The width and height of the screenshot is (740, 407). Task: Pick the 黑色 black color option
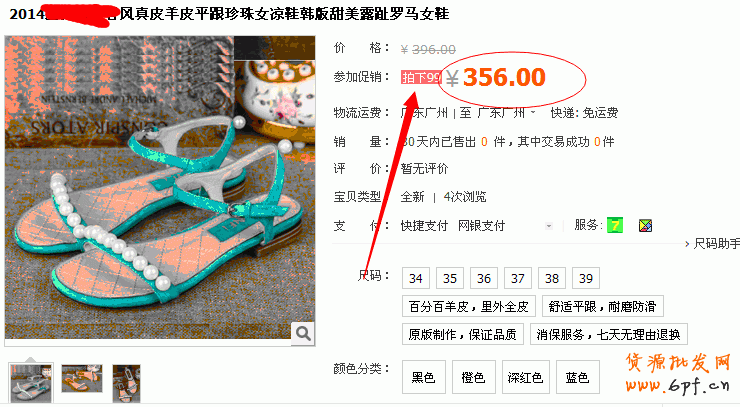tap(423, 377)
